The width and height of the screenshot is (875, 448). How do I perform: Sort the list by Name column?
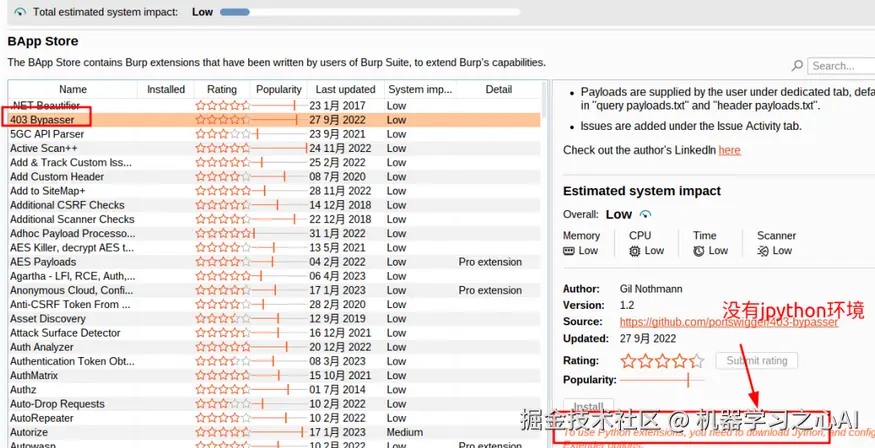[x=73, y=89]
